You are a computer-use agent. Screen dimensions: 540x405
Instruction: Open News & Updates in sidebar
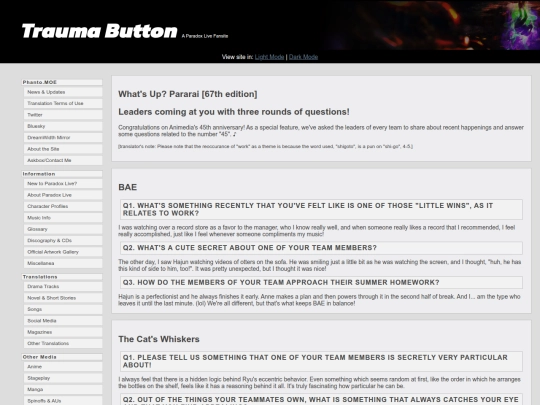coord(63,92)
